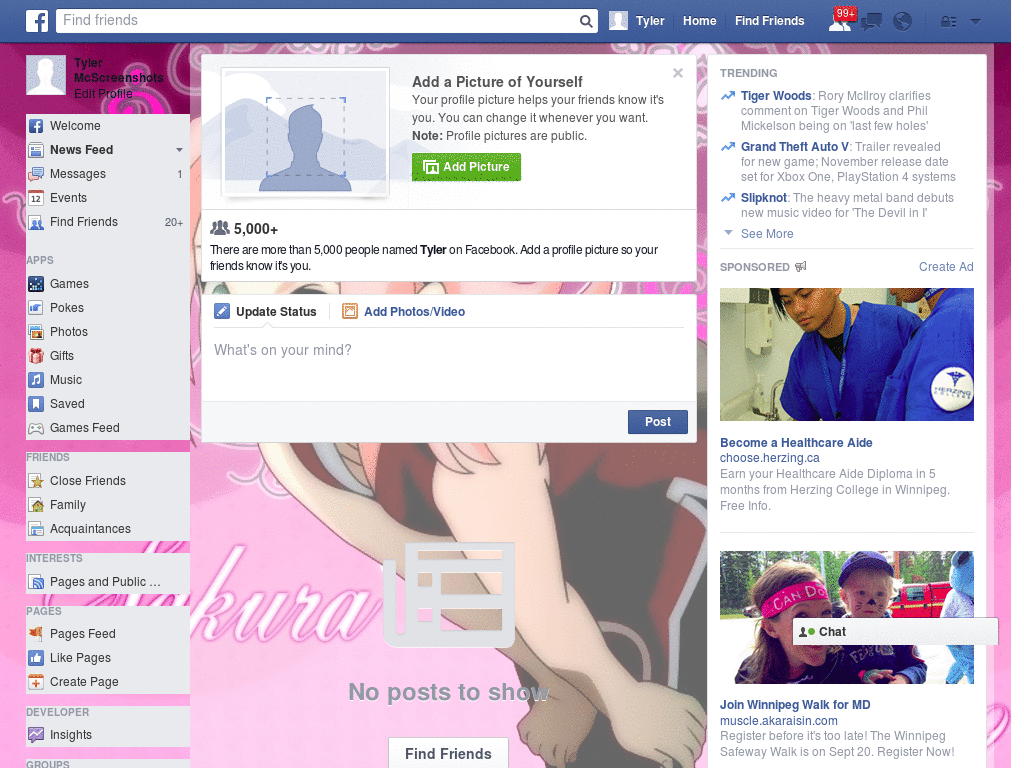Open account settings dropdown arrow
1024x768 pixels.
pos(976,22)
